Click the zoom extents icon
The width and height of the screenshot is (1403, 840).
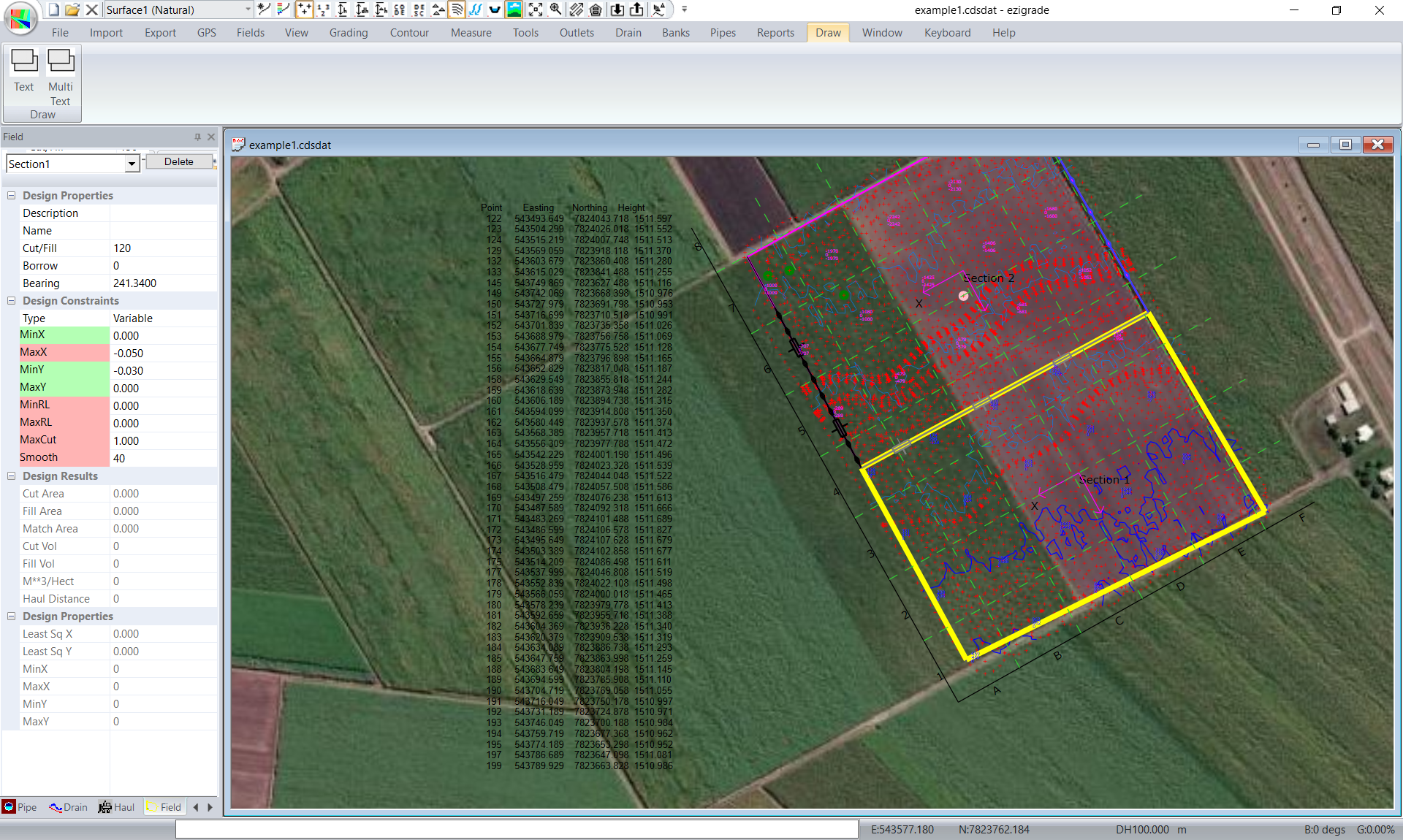(x=536, y=9)
